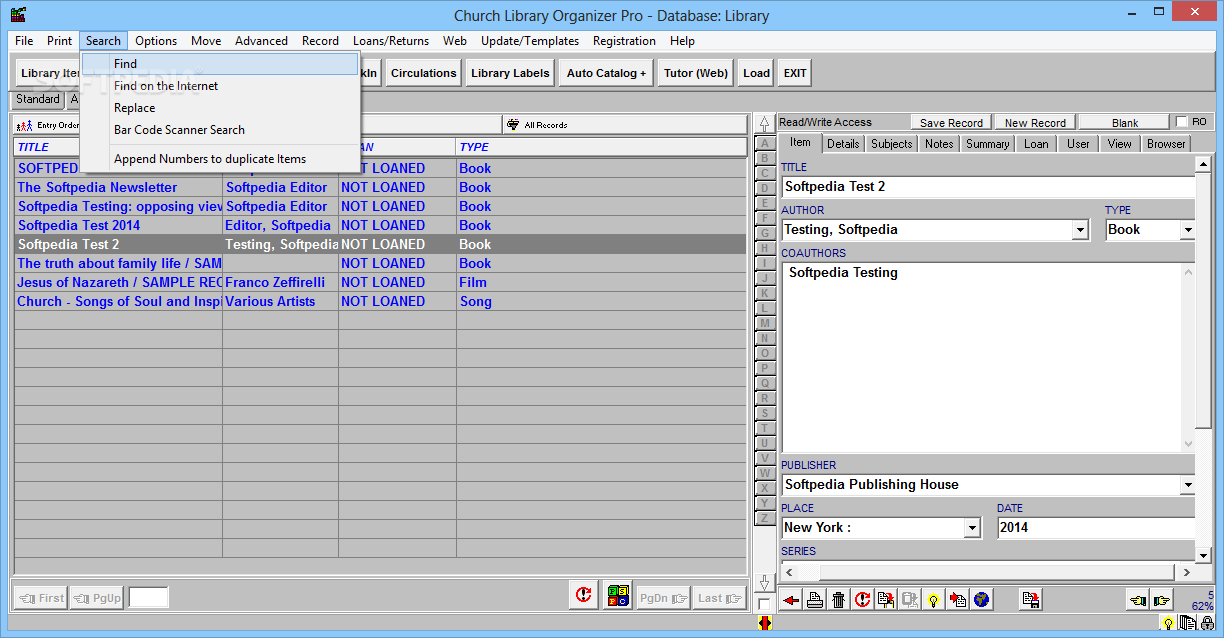
Task: Click the status bar light bulb icon
Action: (x=1167, y=623)
